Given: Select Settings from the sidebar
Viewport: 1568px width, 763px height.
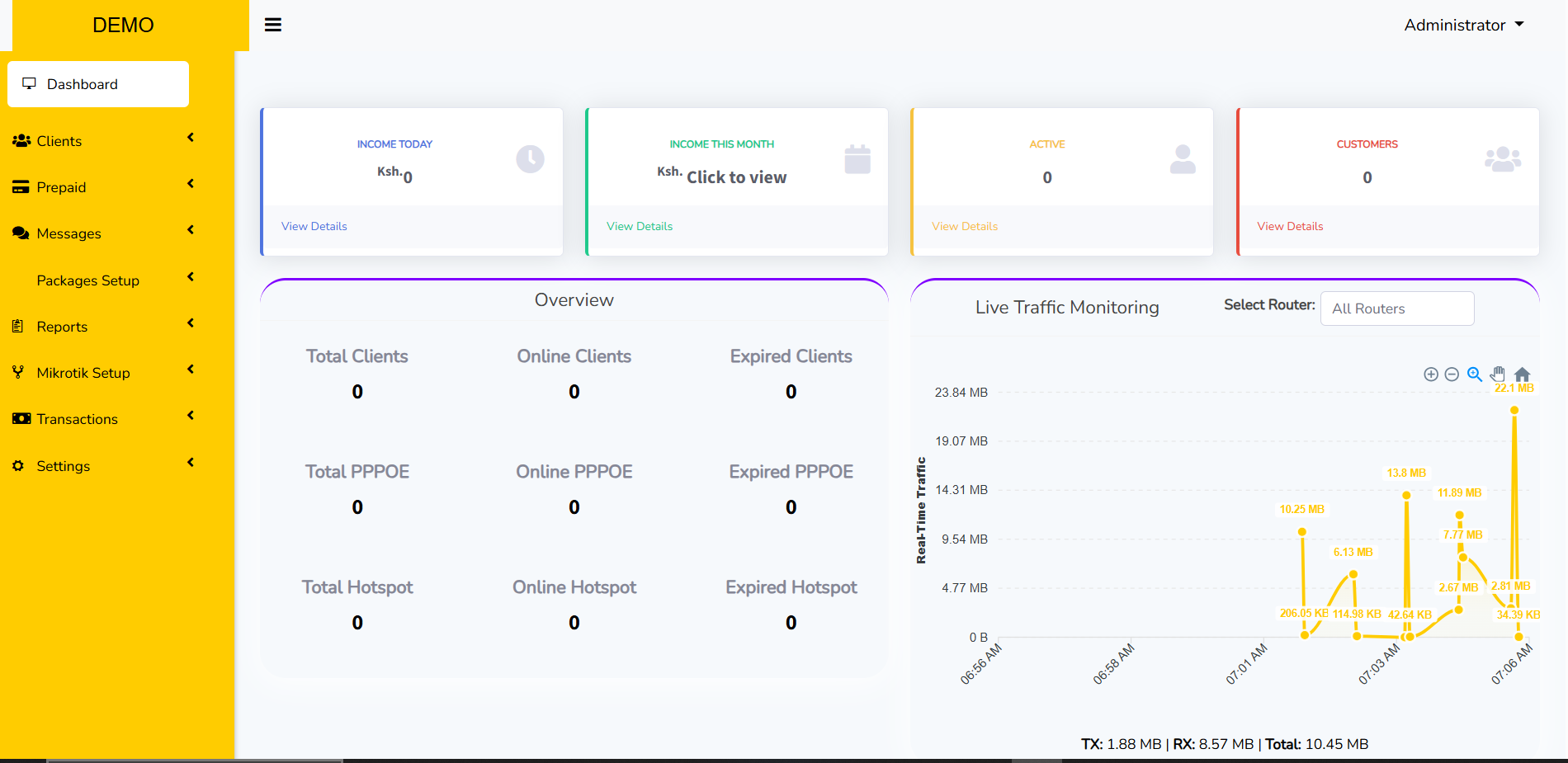Looking at the screenshot, I should tap(63, 465).
